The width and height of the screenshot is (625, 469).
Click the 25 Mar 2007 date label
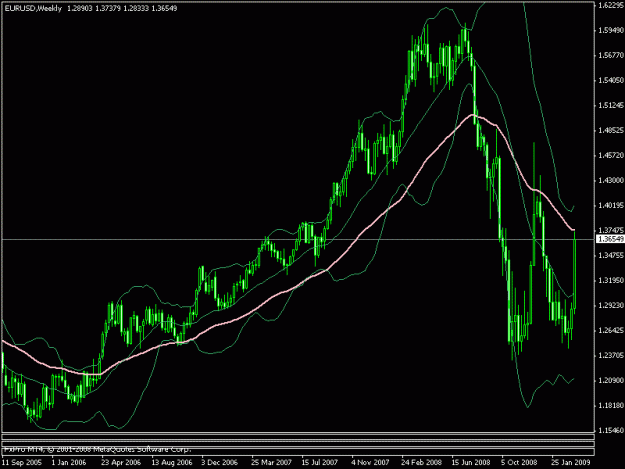271,463
